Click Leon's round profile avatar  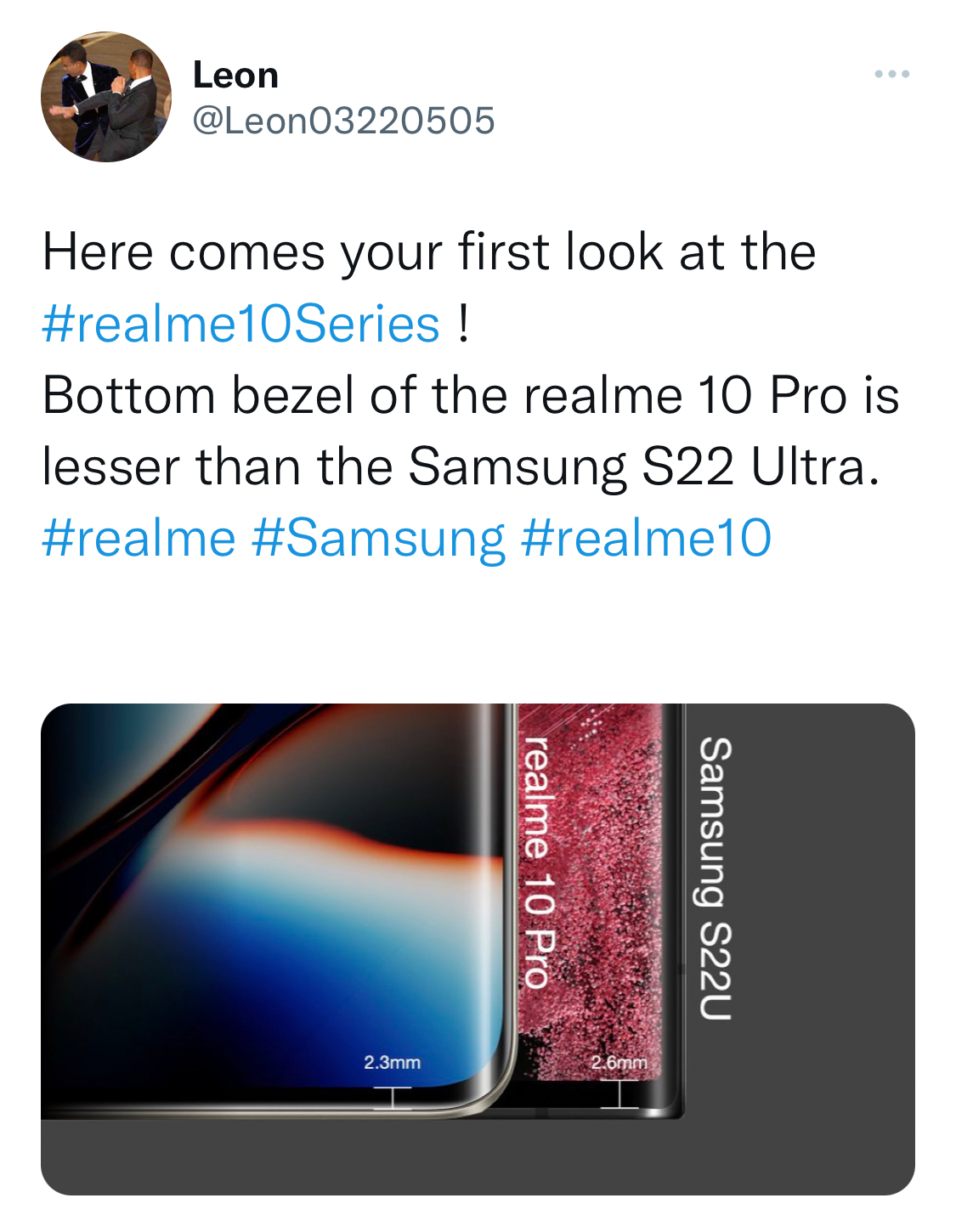[x=106, y=97]
